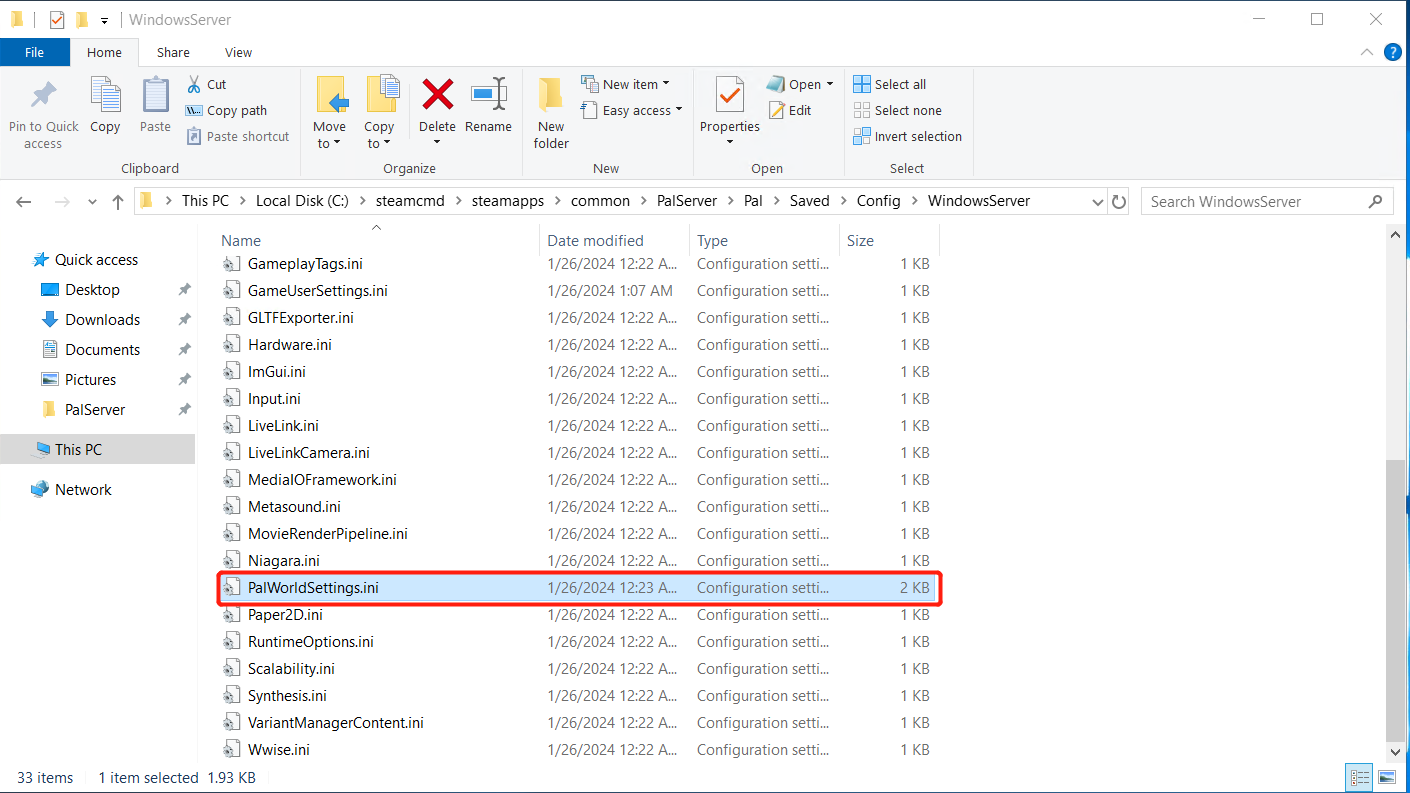
Task: Click the Copy icon in Clipboard group
Action: (105, 95)
